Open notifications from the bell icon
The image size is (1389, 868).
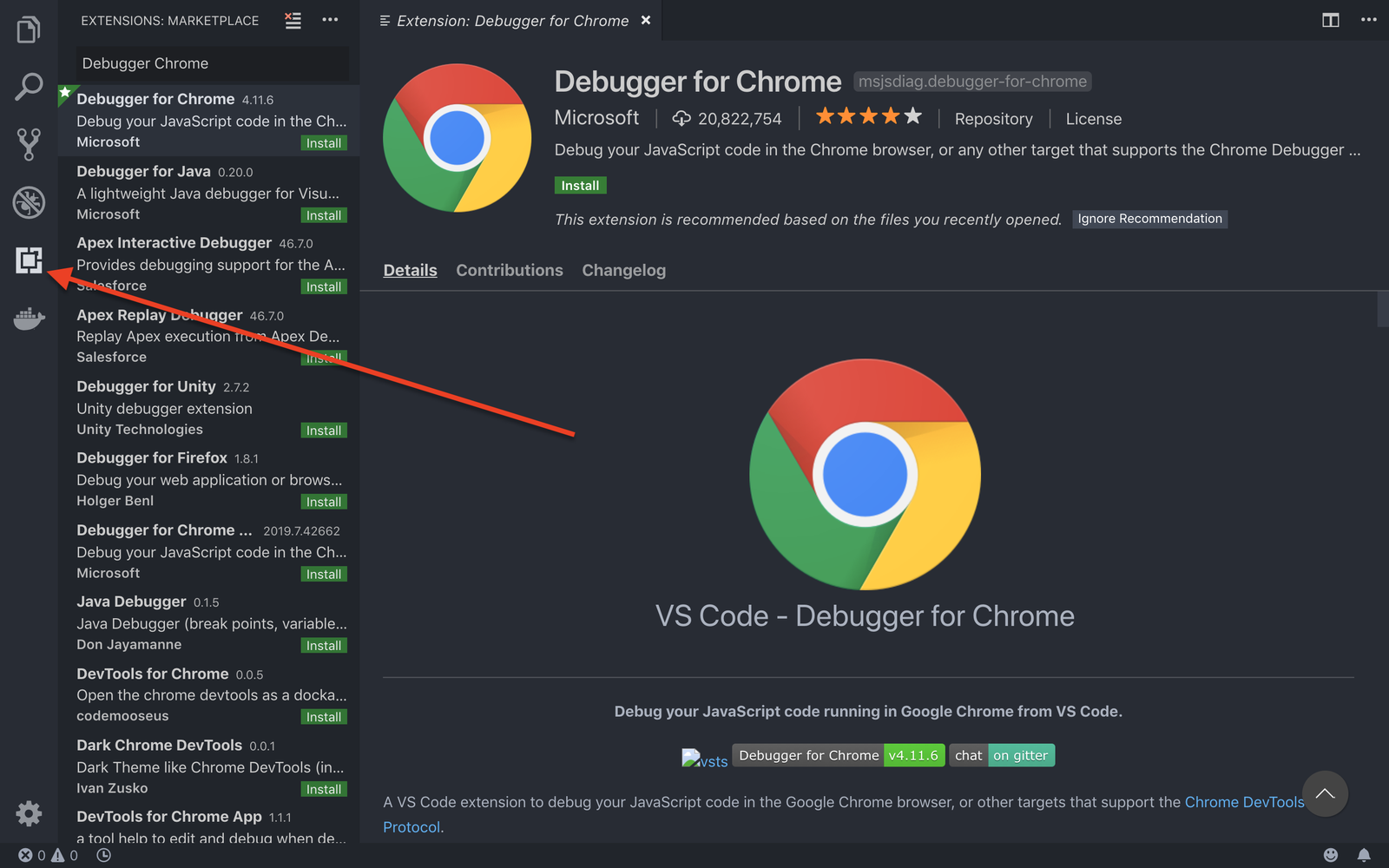[x=1362, y=855]
